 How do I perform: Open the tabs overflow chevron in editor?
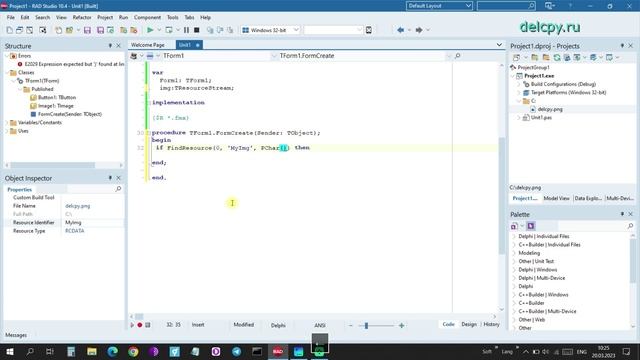499,44
